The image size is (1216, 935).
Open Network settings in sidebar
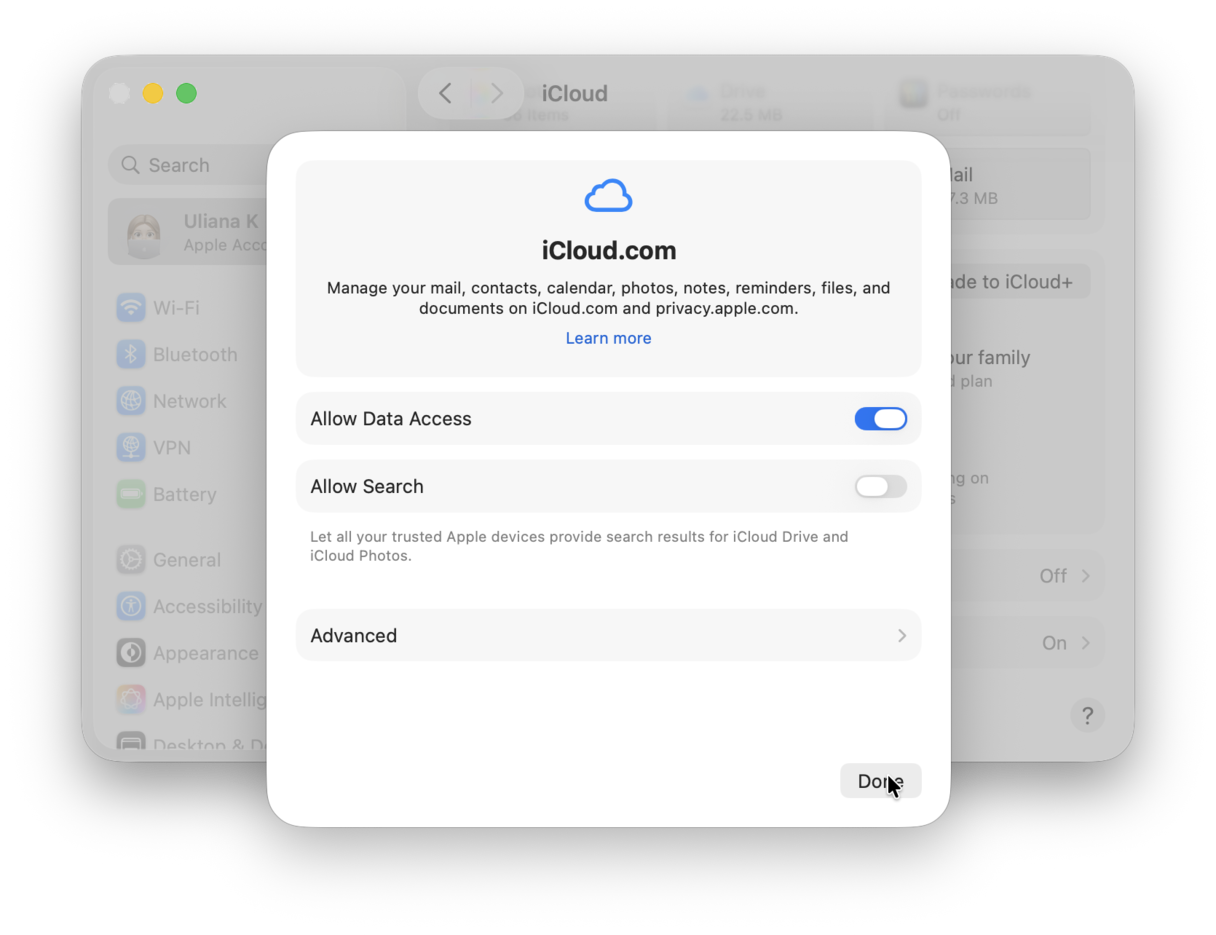tap(190, 401)
